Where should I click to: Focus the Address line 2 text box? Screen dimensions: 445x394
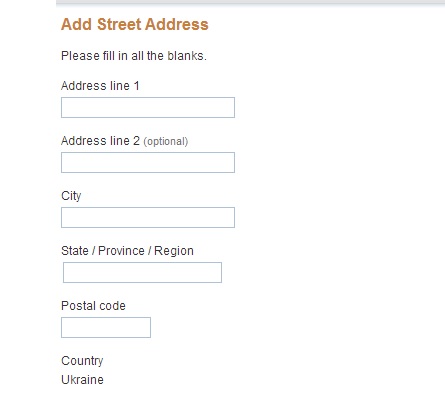pos(148,162)
